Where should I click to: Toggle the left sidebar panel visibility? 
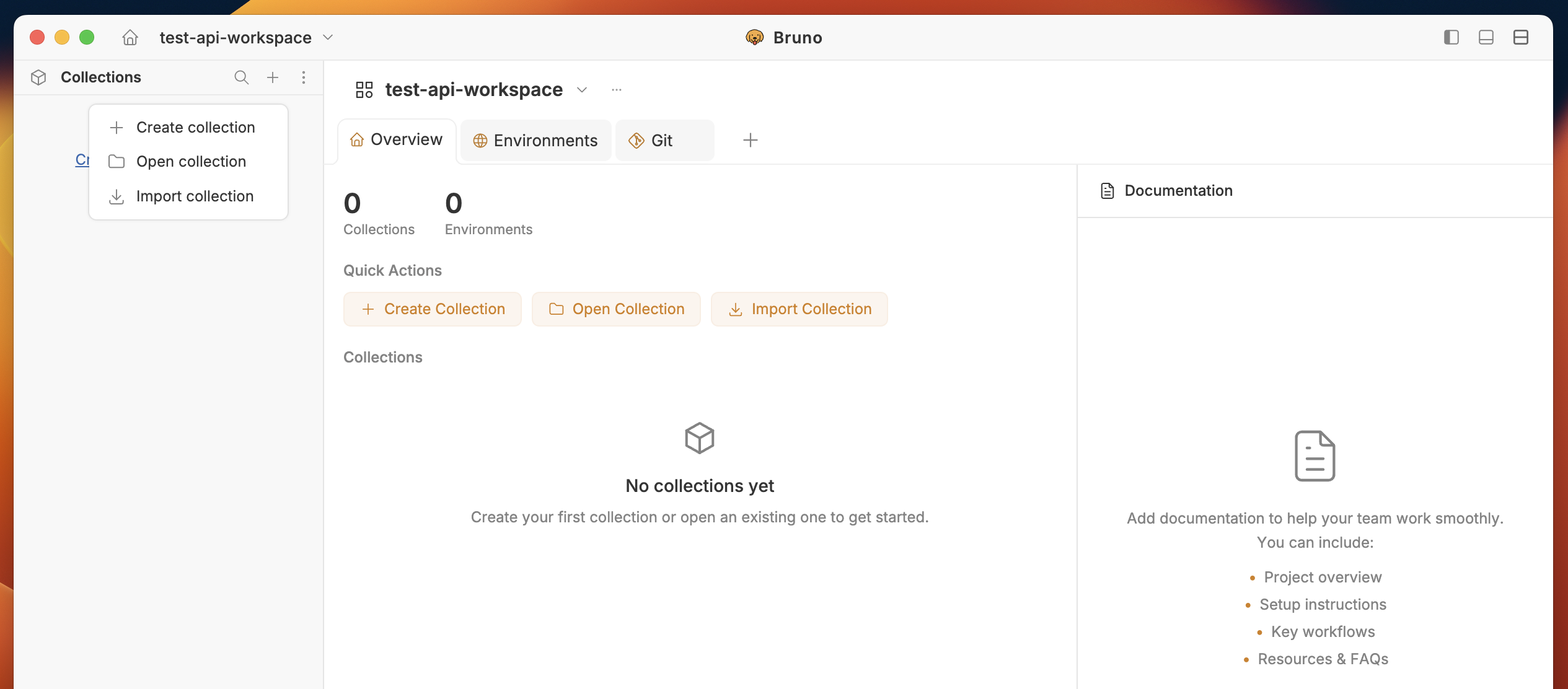point(1450,37)
